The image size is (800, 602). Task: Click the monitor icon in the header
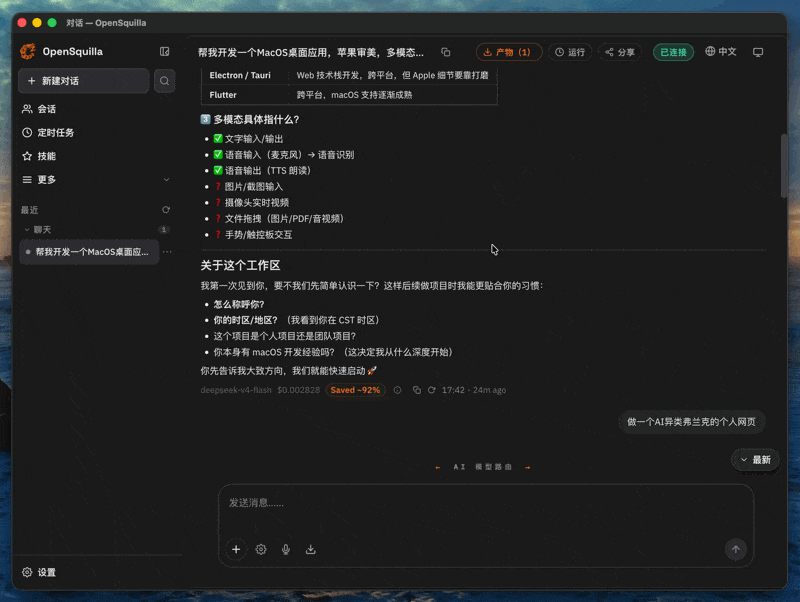[758, 52]
